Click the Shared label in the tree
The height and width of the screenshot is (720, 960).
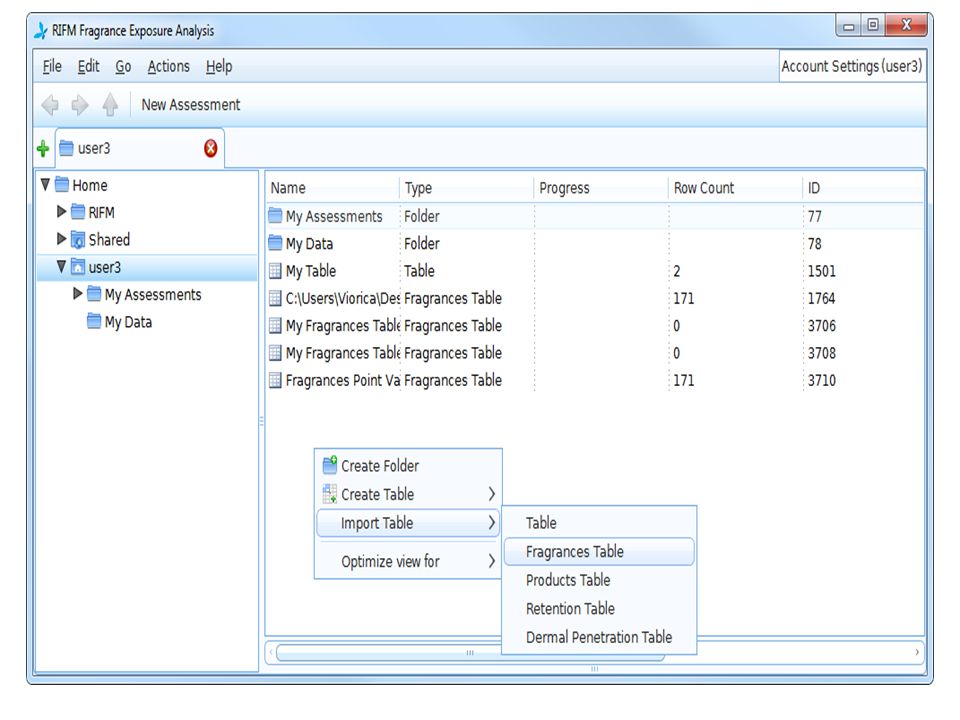click(109, 239)
